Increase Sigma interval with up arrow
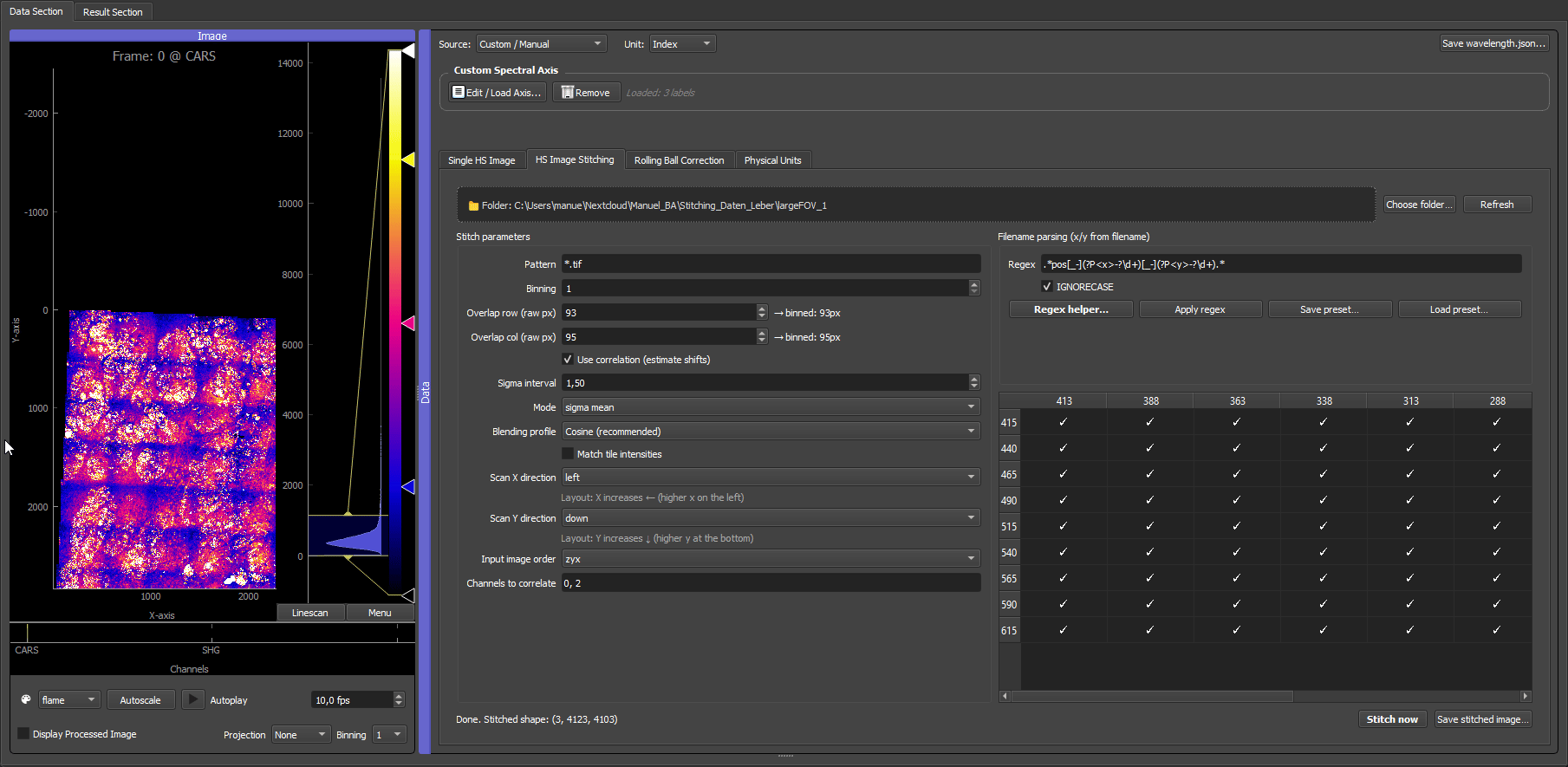Image resolution: width=1568 pixels, height=767 pixels. click(x=974, y=379)
